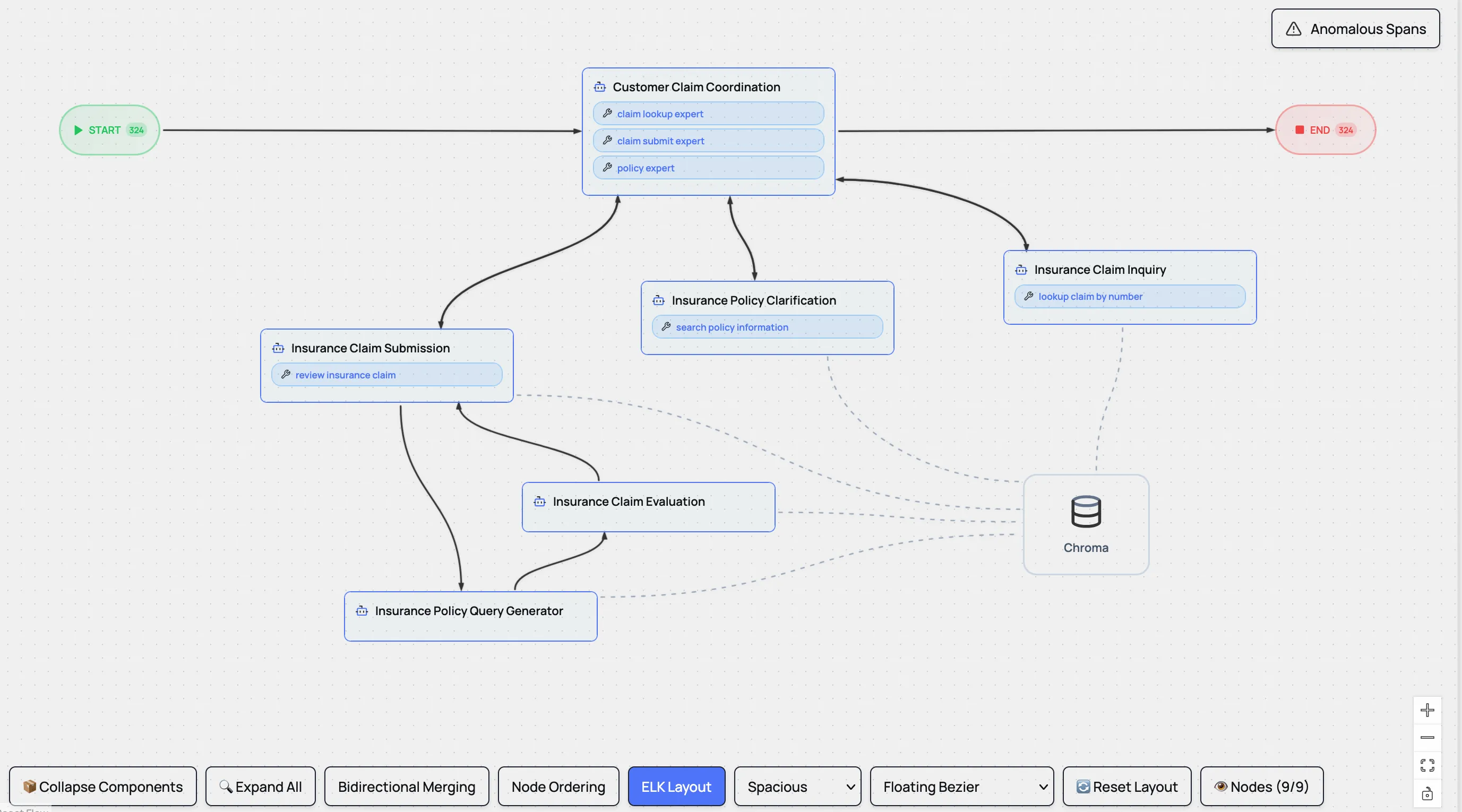This screenshot has height=812, width=1462.
Task: Collapse Components using the bottom toolbar
Action: (x=103, y=786)
